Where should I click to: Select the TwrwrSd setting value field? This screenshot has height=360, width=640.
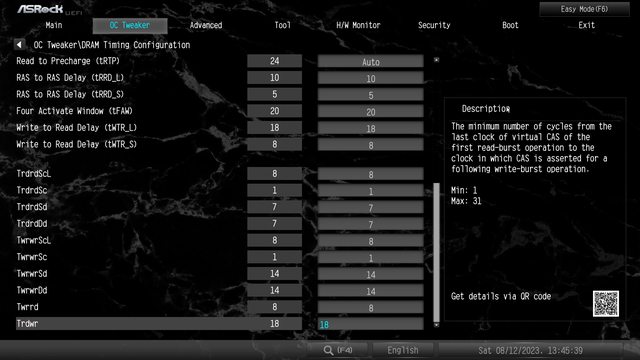pos(371,274)
